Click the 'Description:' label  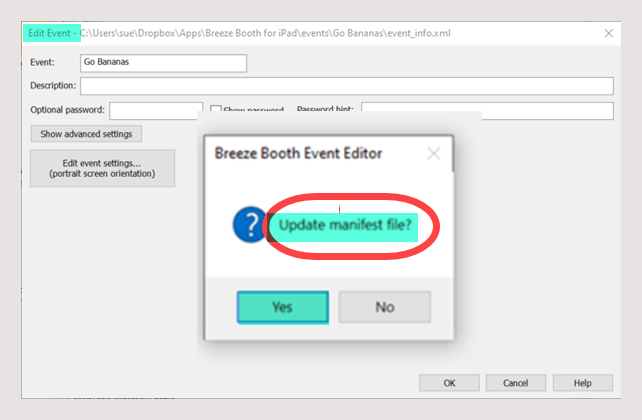click(53, 86)
